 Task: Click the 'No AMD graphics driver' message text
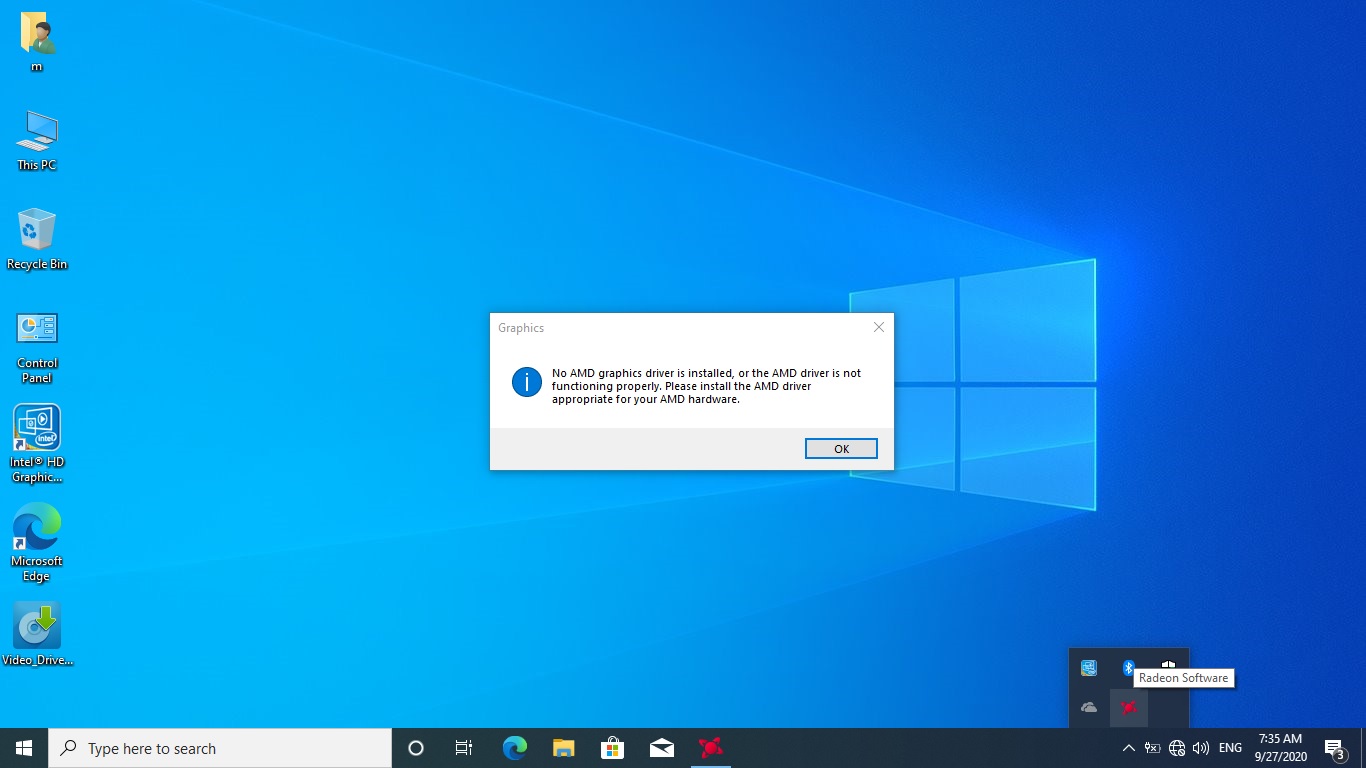point(706,386)
